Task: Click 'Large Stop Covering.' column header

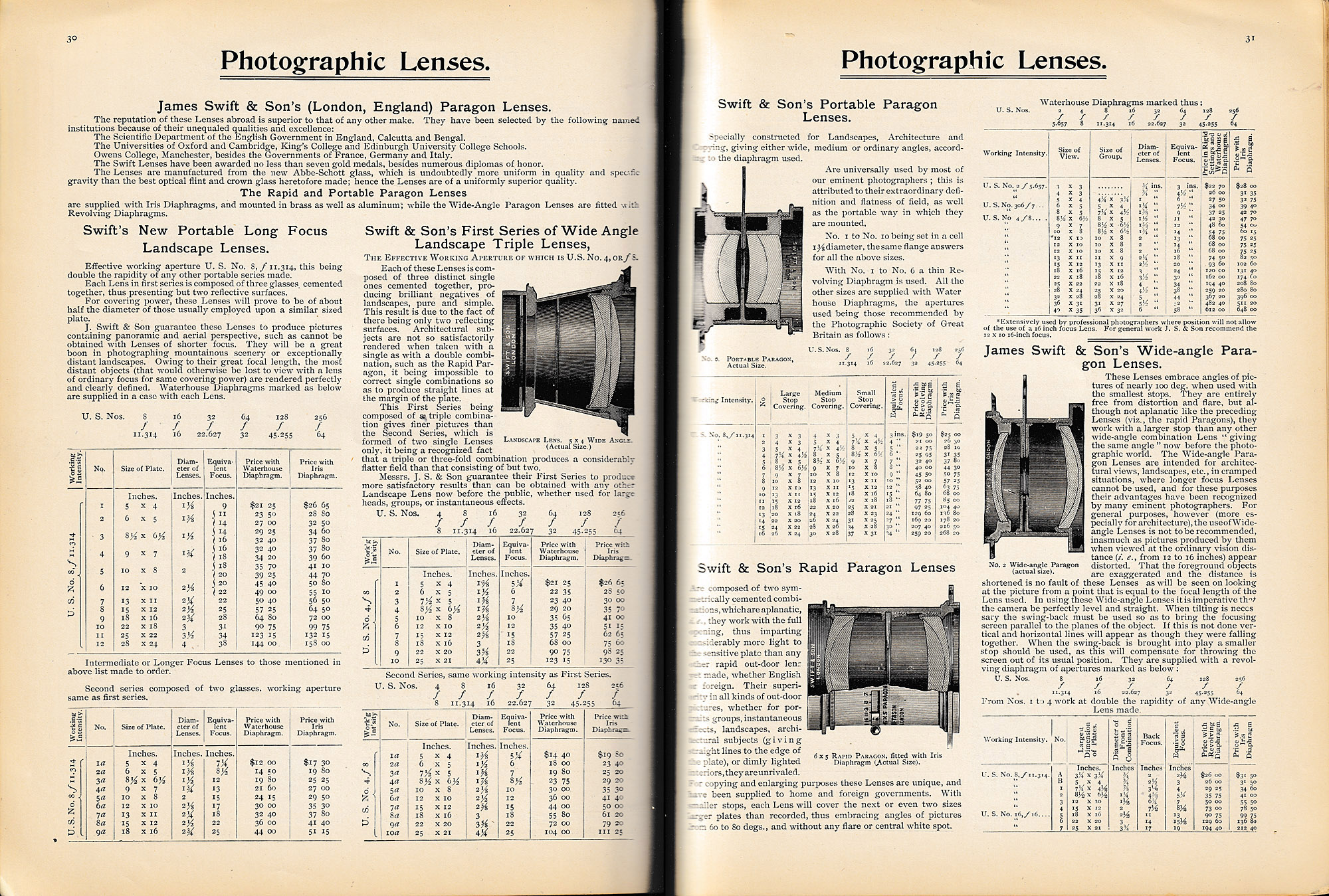Action: [x=789, y=399]
